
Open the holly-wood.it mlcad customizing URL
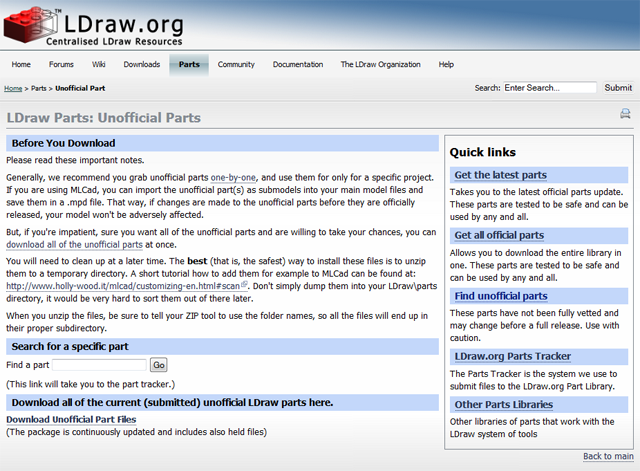(x=123, y=286)
